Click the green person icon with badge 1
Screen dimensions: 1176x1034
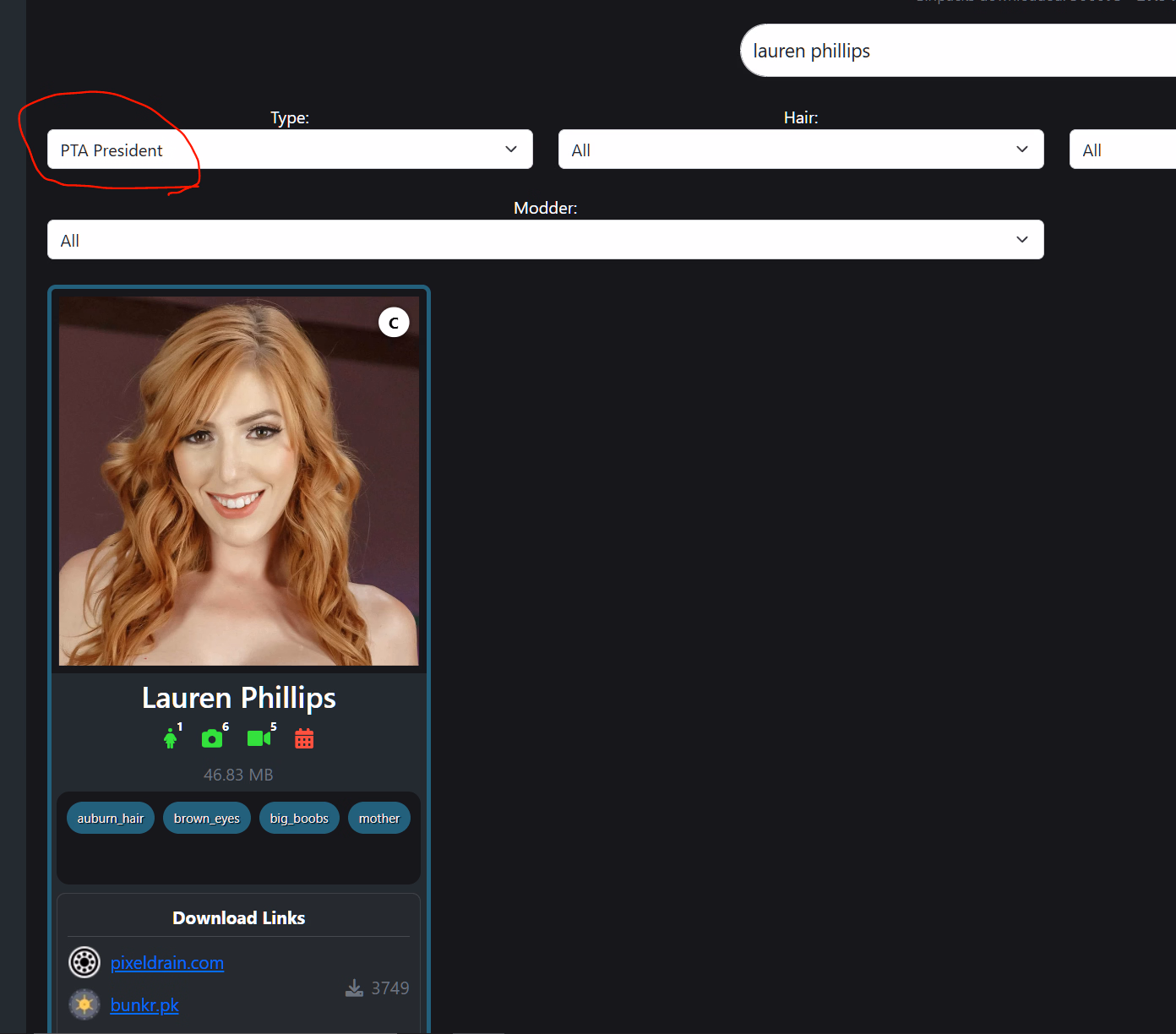tap(171, 739)
